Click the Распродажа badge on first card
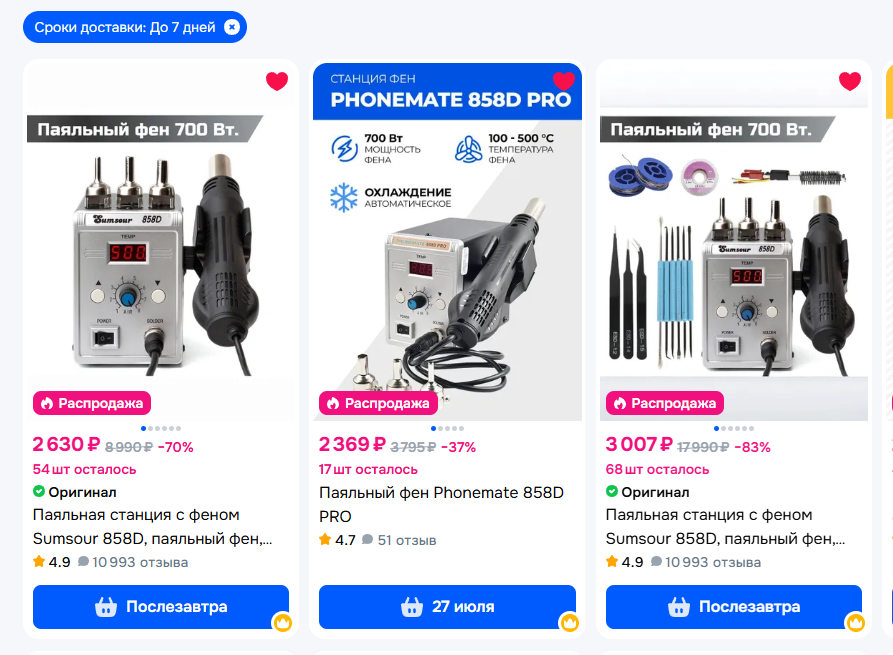 92,403
